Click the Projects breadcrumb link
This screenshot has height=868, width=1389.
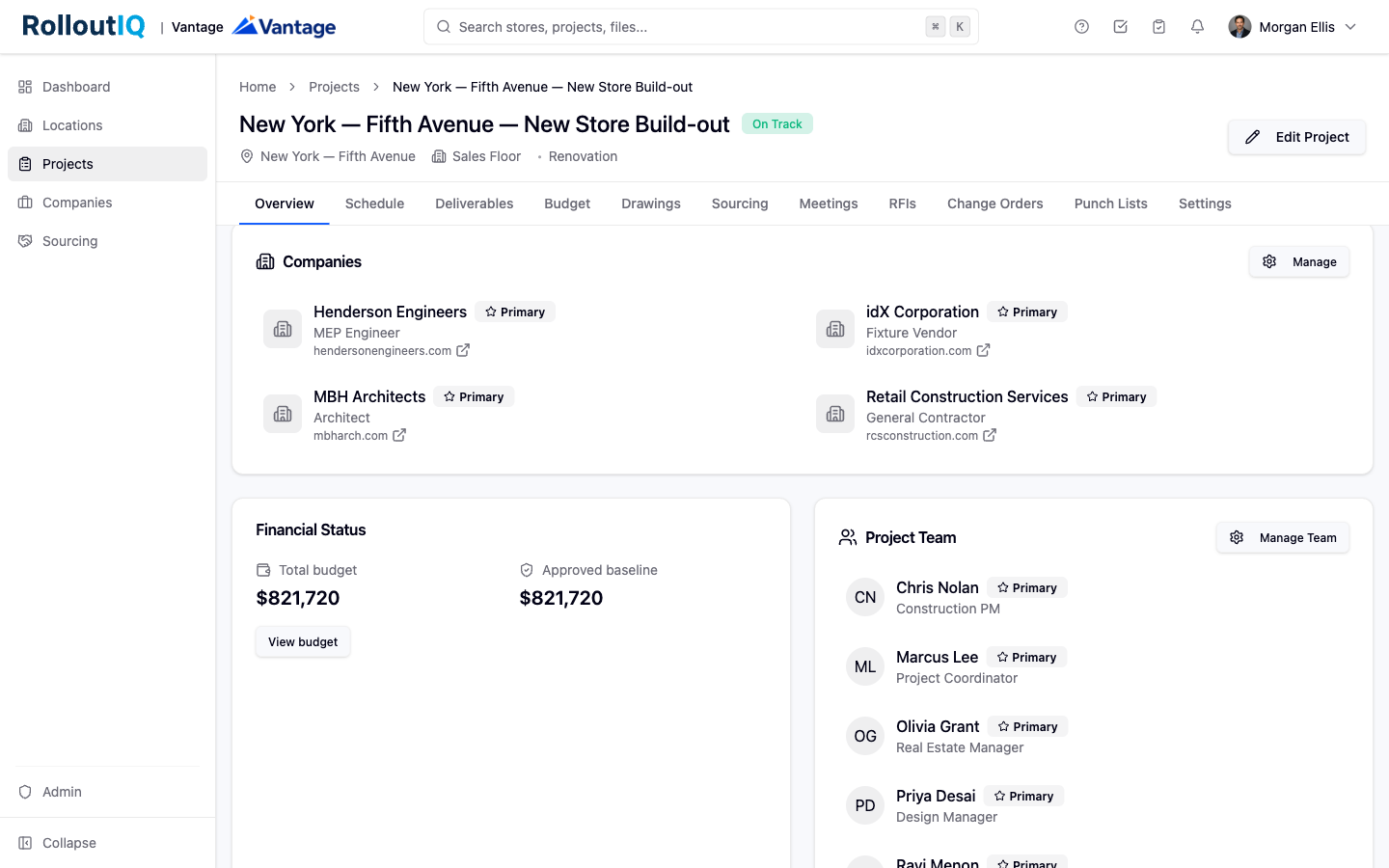pos(334,87)
